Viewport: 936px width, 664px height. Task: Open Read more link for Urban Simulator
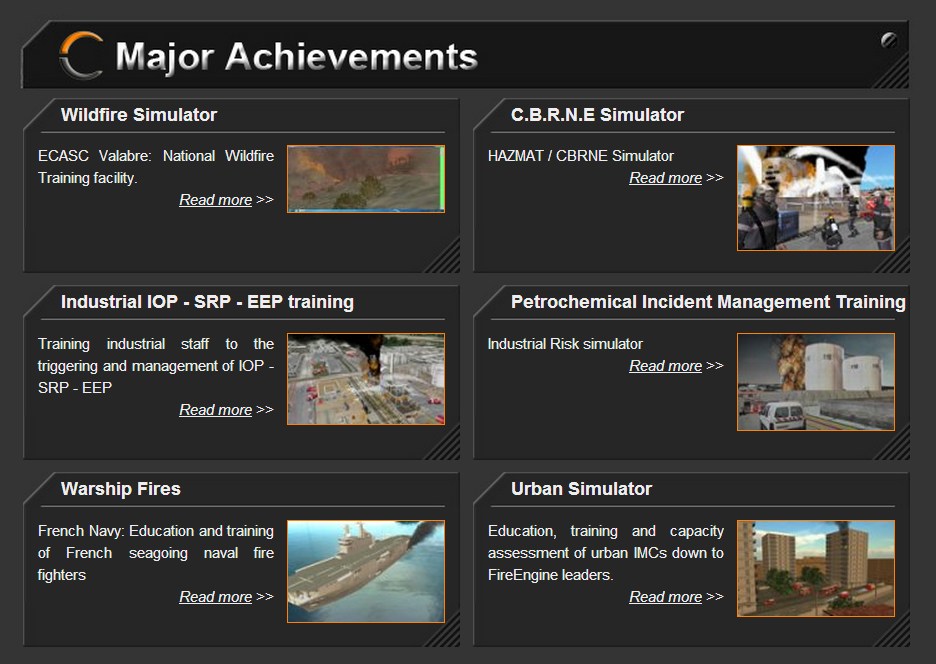pos(666,597)
